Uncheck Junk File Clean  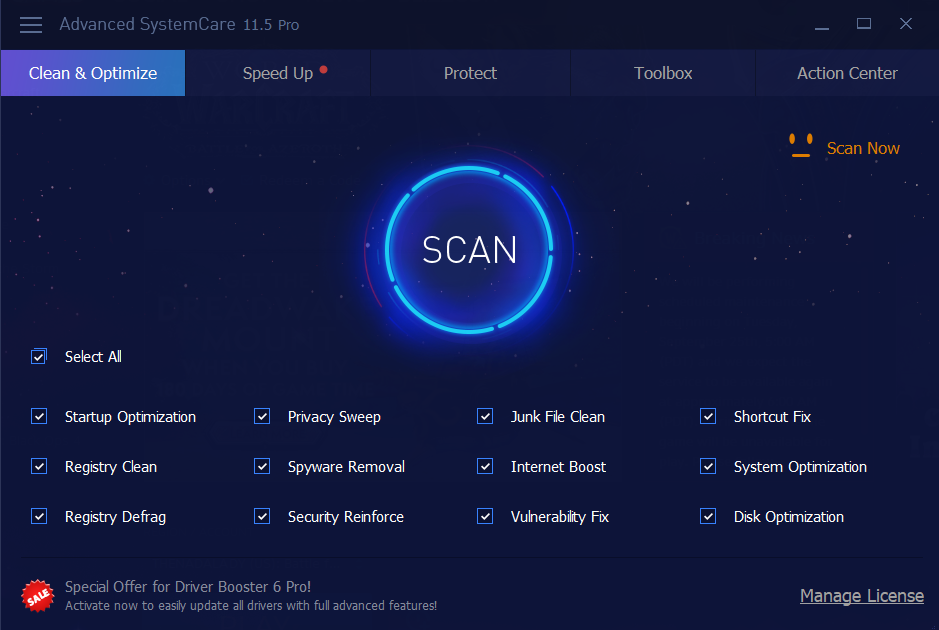pyautogui.click(x=485, y=416)
